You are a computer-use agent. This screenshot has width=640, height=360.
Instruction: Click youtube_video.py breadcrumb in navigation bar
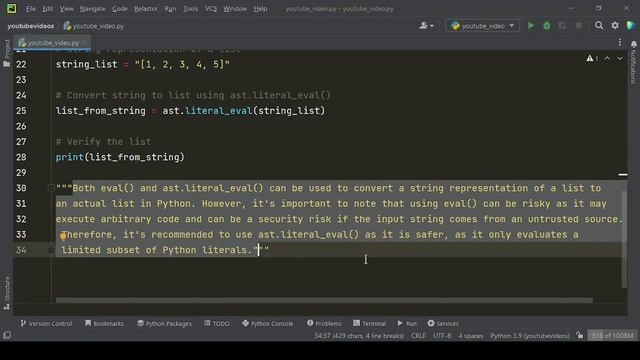[x=94, y=26]
